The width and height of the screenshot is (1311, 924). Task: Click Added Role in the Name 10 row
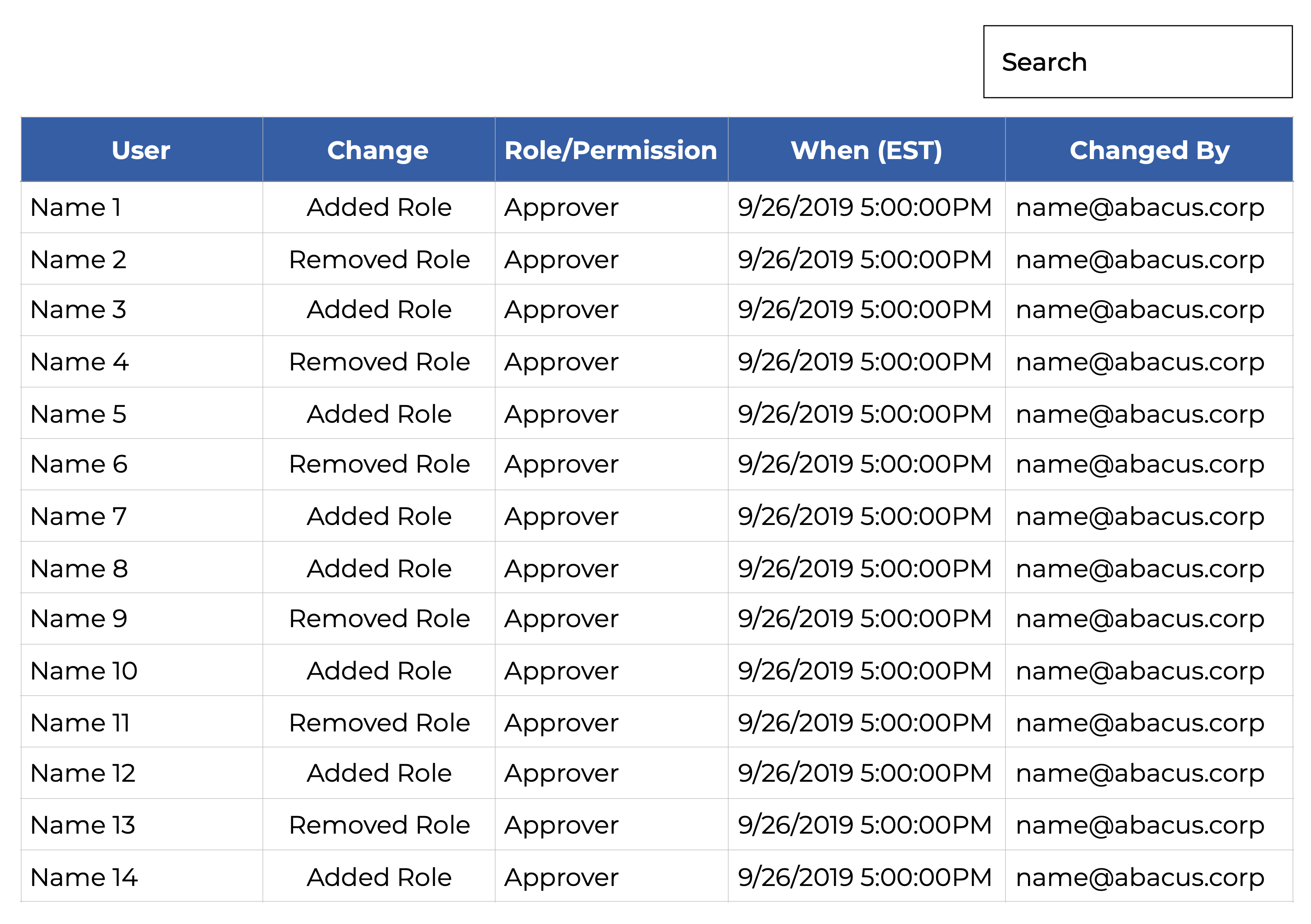coord(379,671)
